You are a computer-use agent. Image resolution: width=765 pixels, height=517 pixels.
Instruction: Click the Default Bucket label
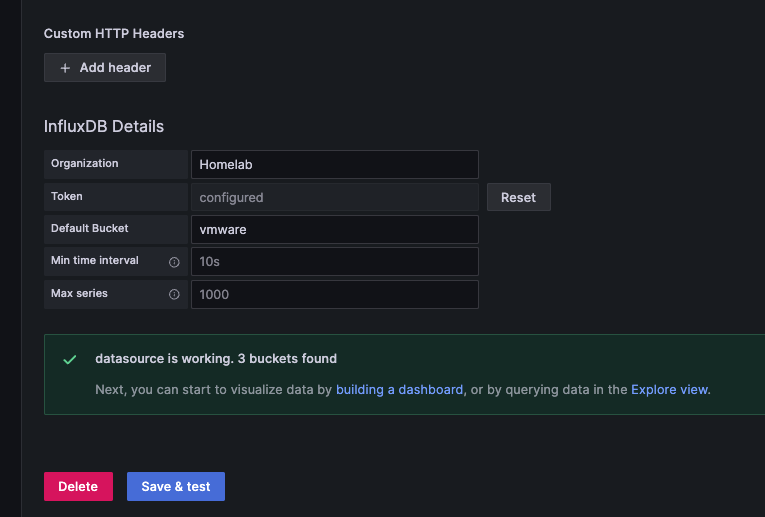coord(90,228)
